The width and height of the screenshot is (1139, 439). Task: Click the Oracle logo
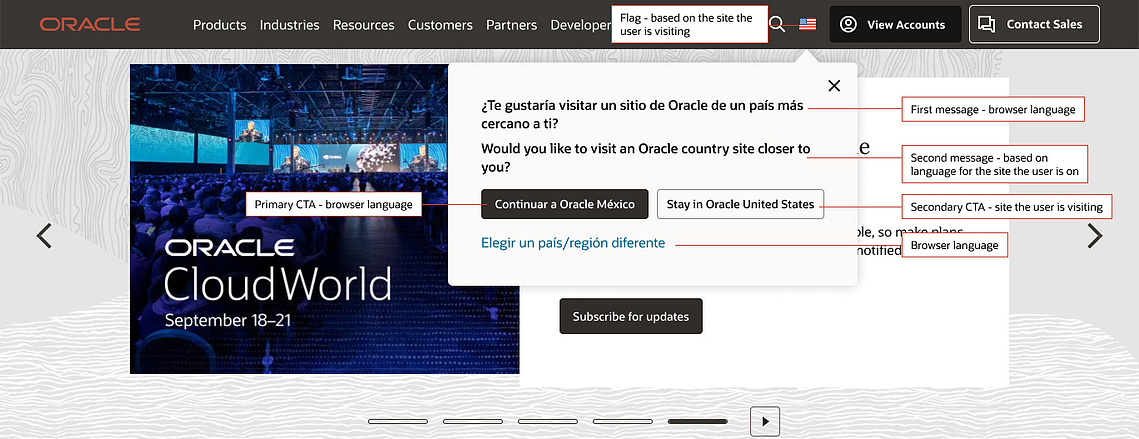coord(90,25)
